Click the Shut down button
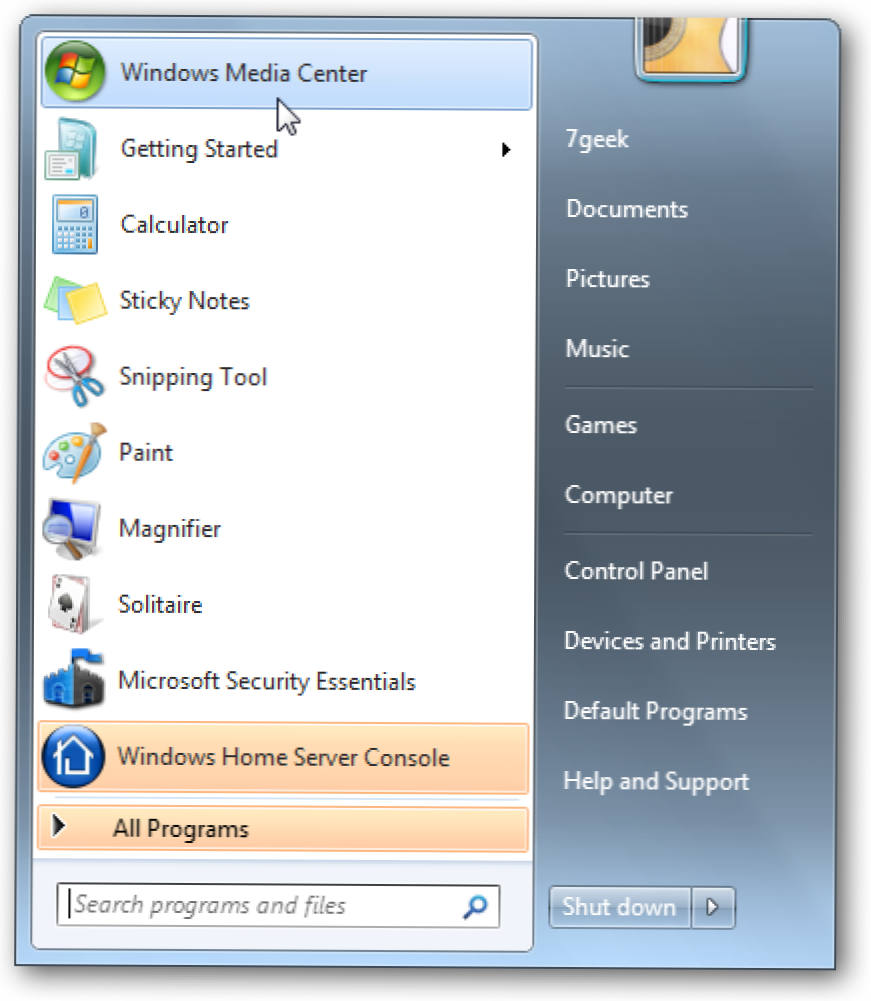The width and height of the screenshot is (871, 1001). [619, 907]
